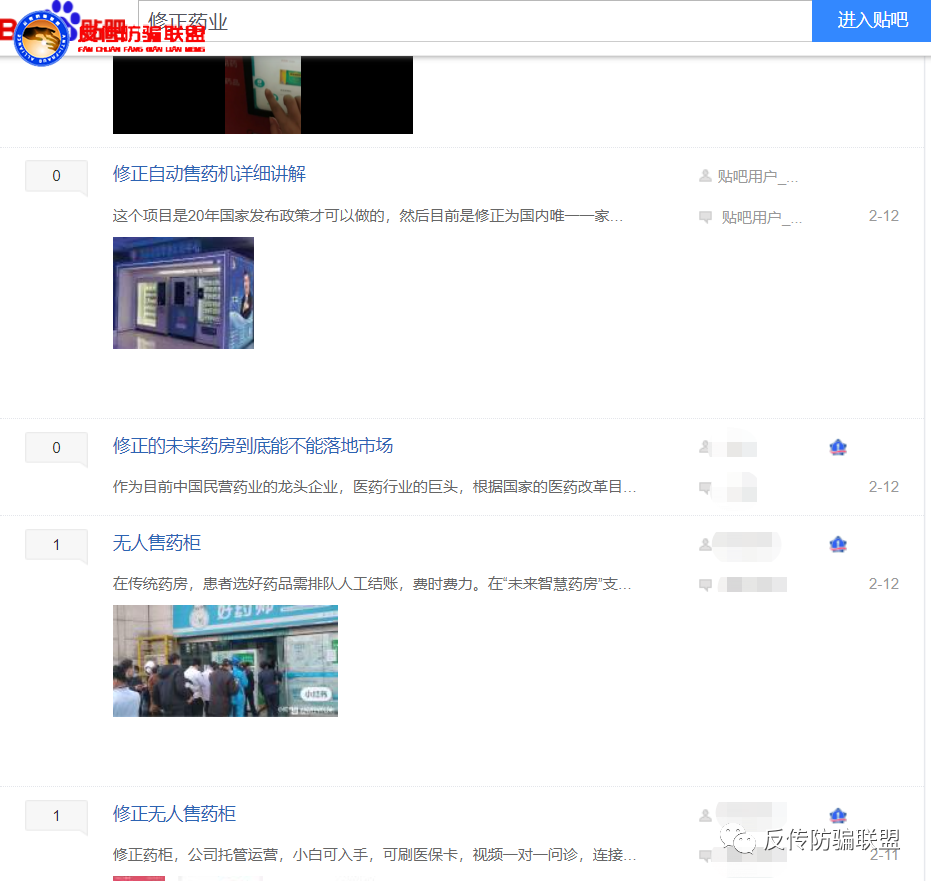Open last replier 贴吧用户_ beside the speech-bubble icon

click(x=762, y=217)
